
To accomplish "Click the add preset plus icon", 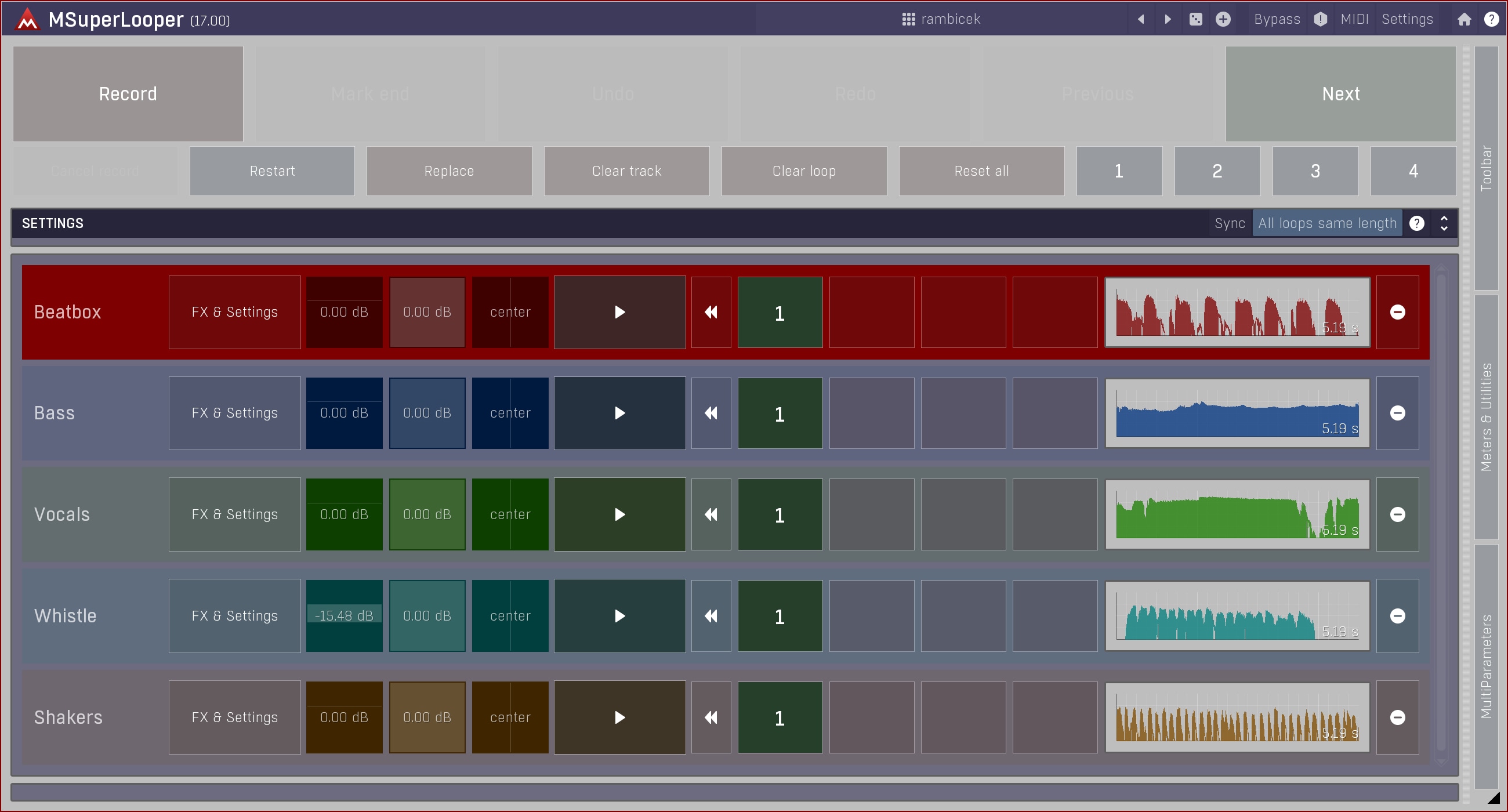I will pyautogui.click(x=1223, y=19).
